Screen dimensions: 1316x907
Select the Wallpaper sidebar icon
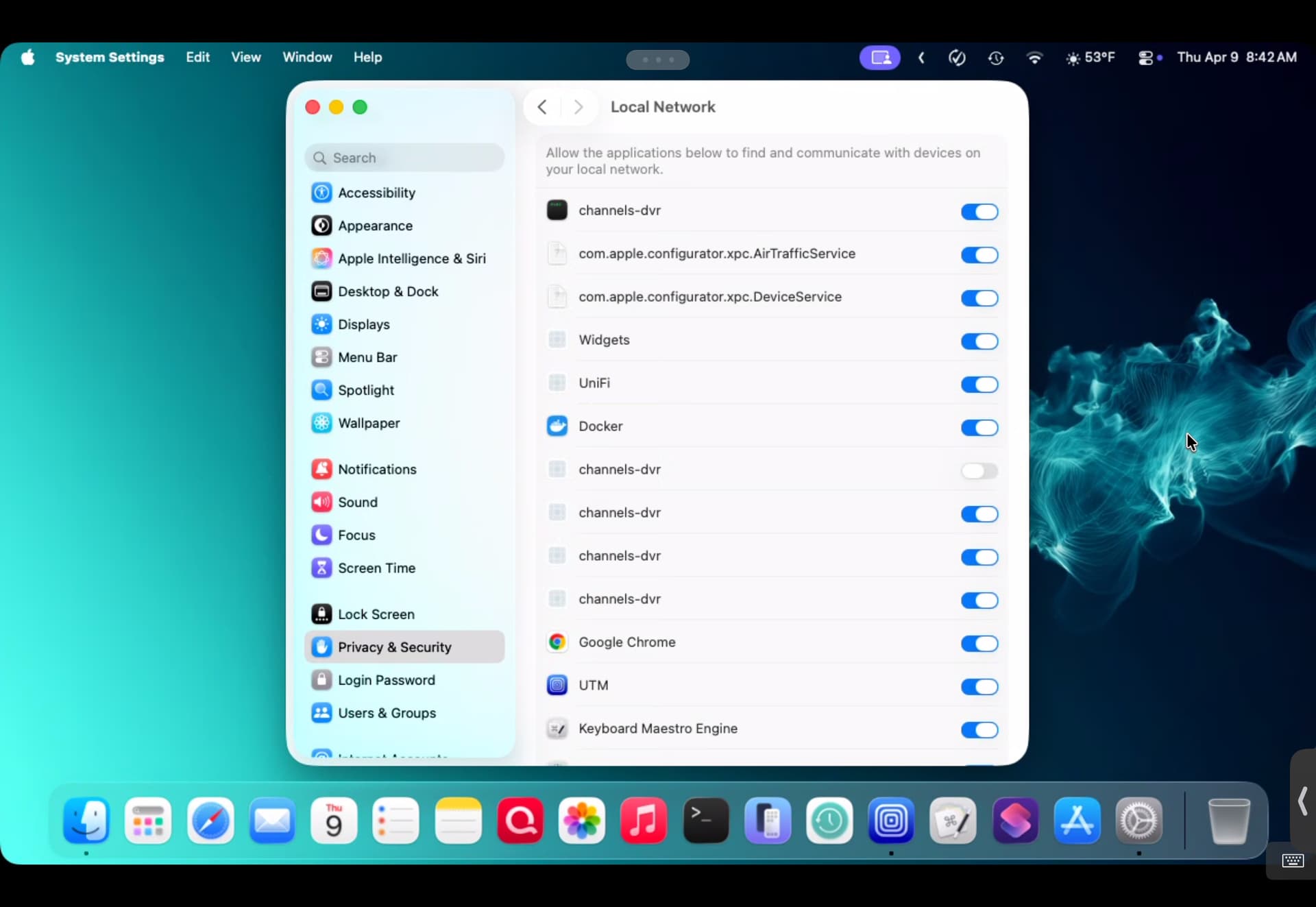coord(321,423)
